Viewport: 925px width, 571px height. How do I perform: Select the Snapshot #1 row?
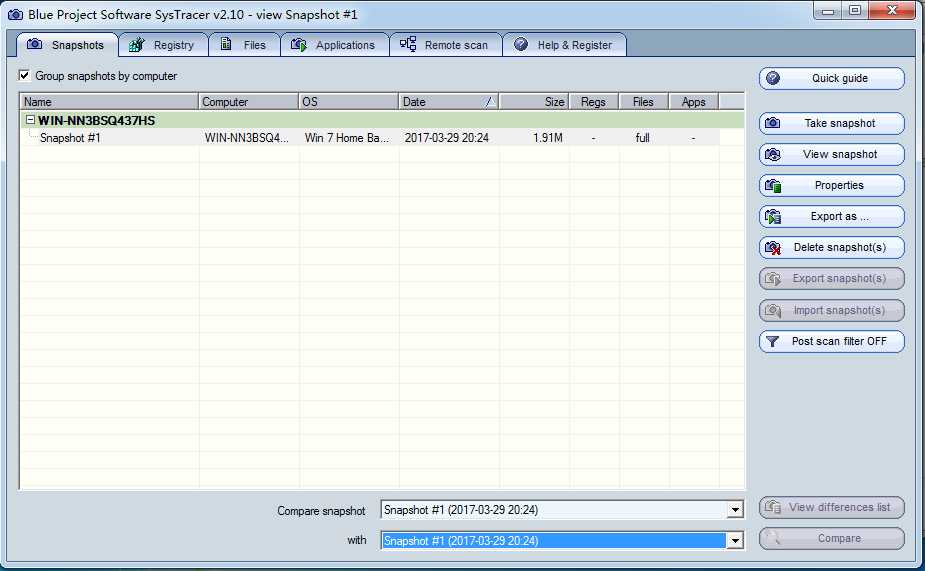[x=370, y=138]
